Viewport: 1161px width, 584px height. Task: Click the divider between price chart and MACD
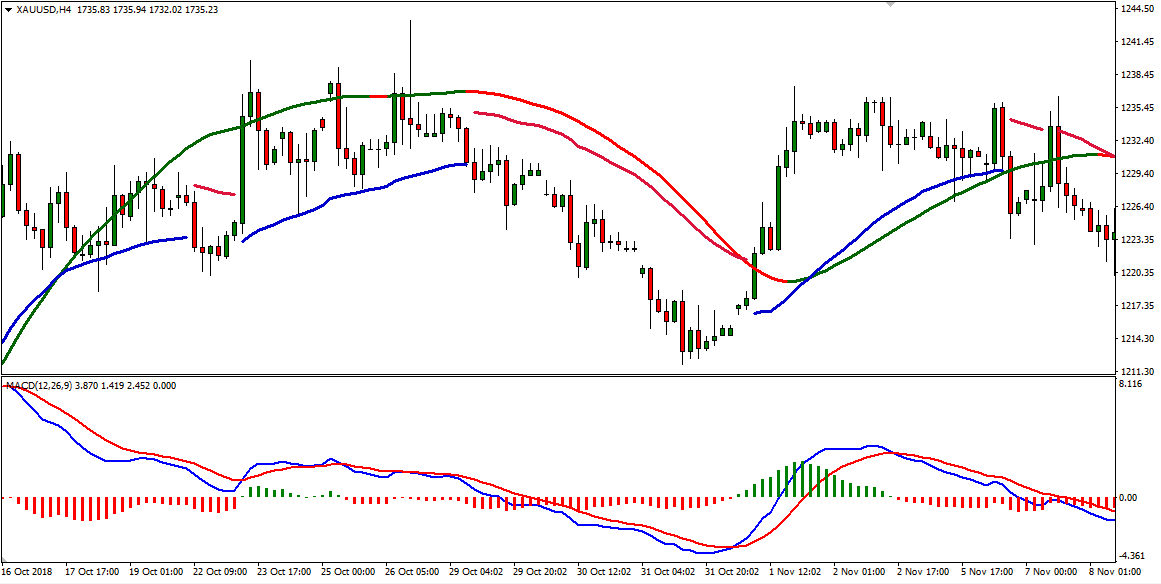click(556, 376)
